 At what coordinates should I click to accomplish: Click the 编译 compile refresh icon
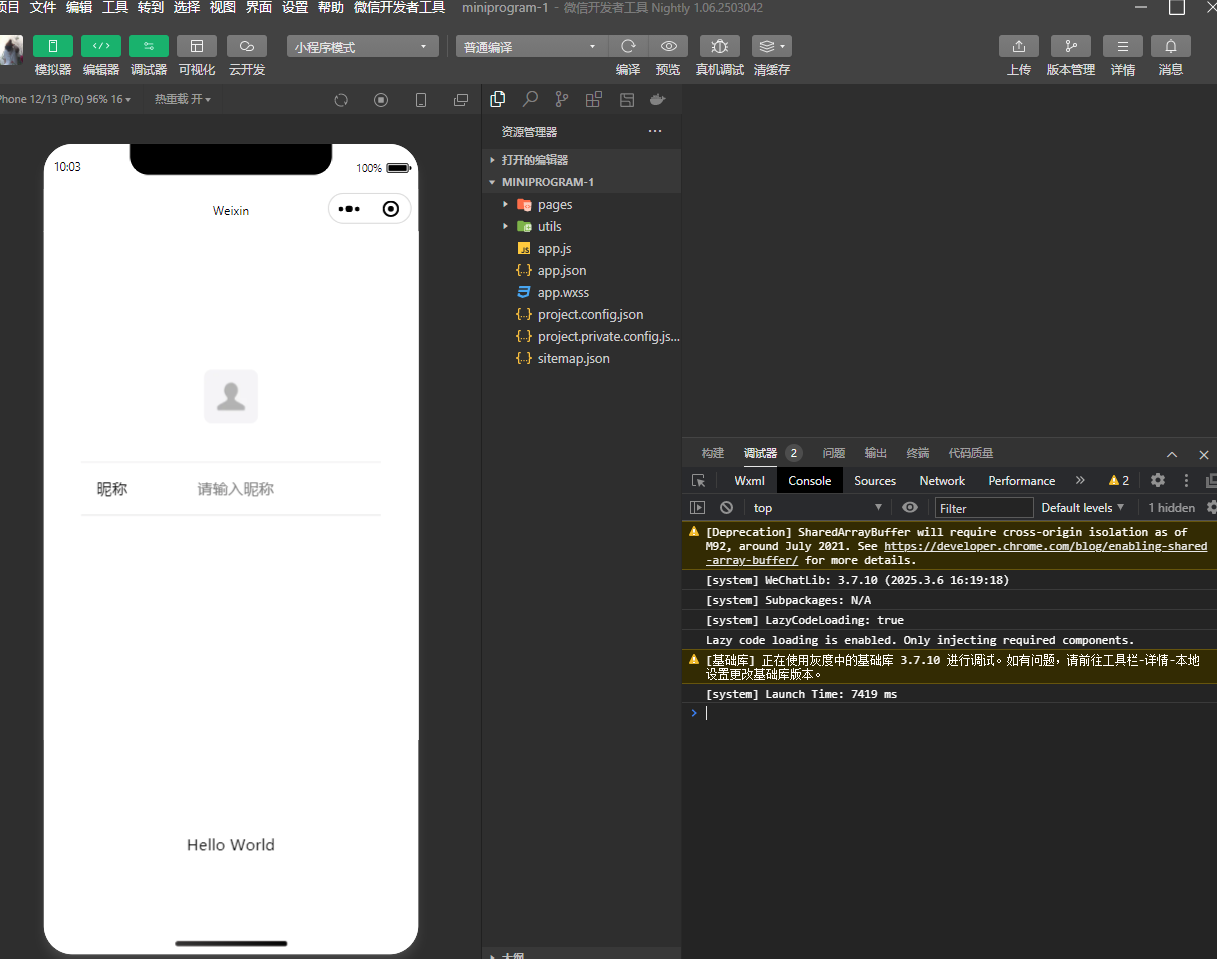[628, 46]
